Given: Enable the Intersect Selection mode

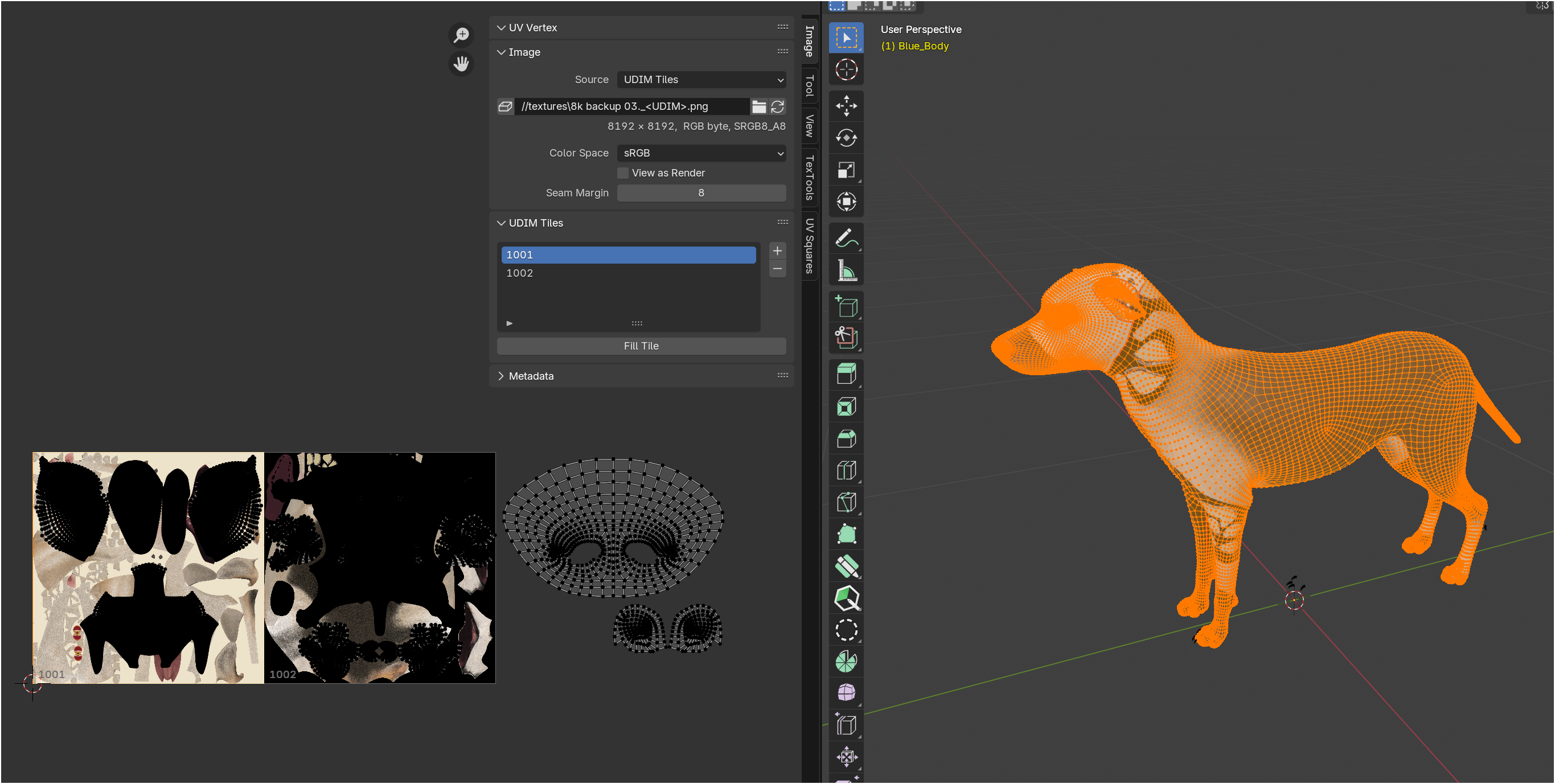Looking at the screenshot, I should click(x=906, y=6).
